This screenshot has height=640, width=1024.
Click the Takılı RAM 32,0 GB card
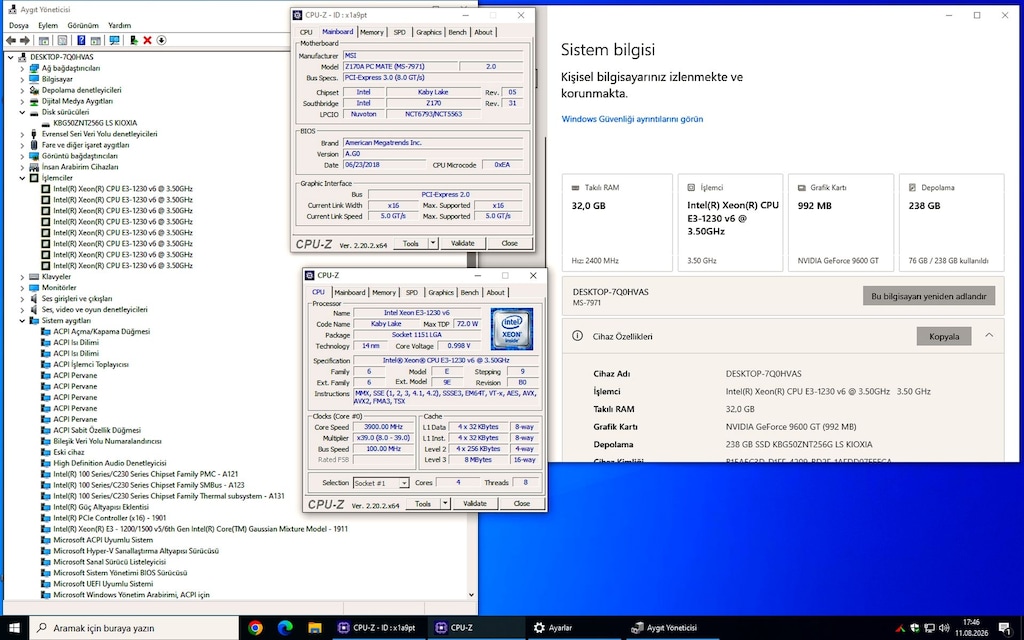[617, 223]
